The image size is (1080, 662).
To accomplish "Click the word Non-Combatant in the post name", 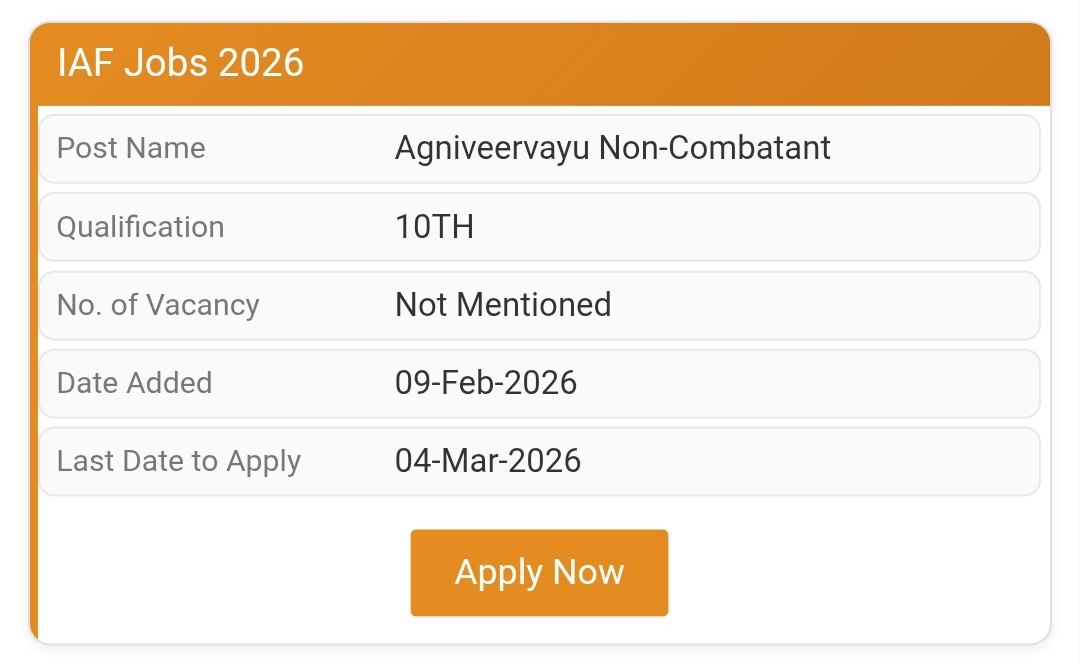I will [x=715, y=148].
